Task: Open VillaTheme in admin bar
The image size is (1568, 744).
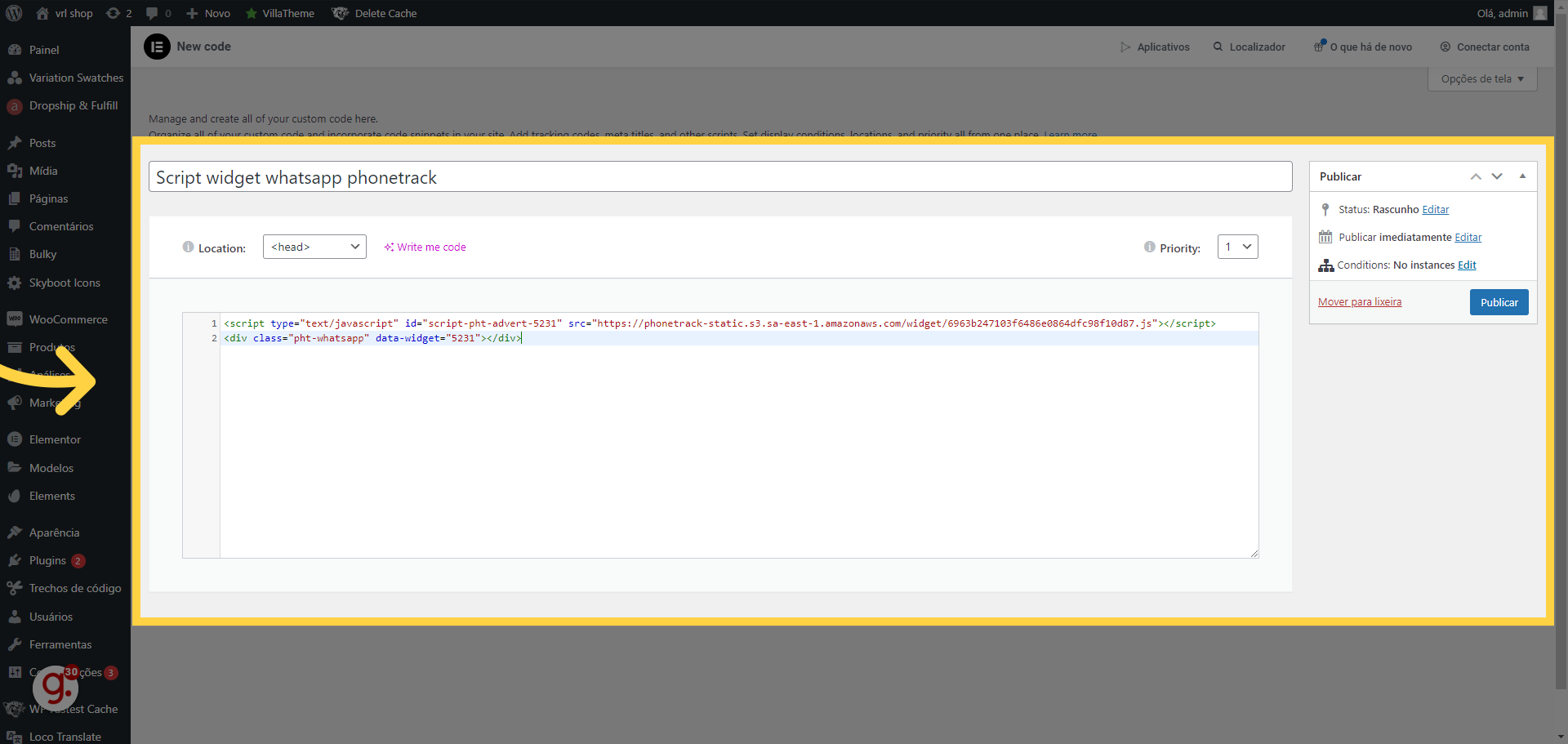Action: 280,13
